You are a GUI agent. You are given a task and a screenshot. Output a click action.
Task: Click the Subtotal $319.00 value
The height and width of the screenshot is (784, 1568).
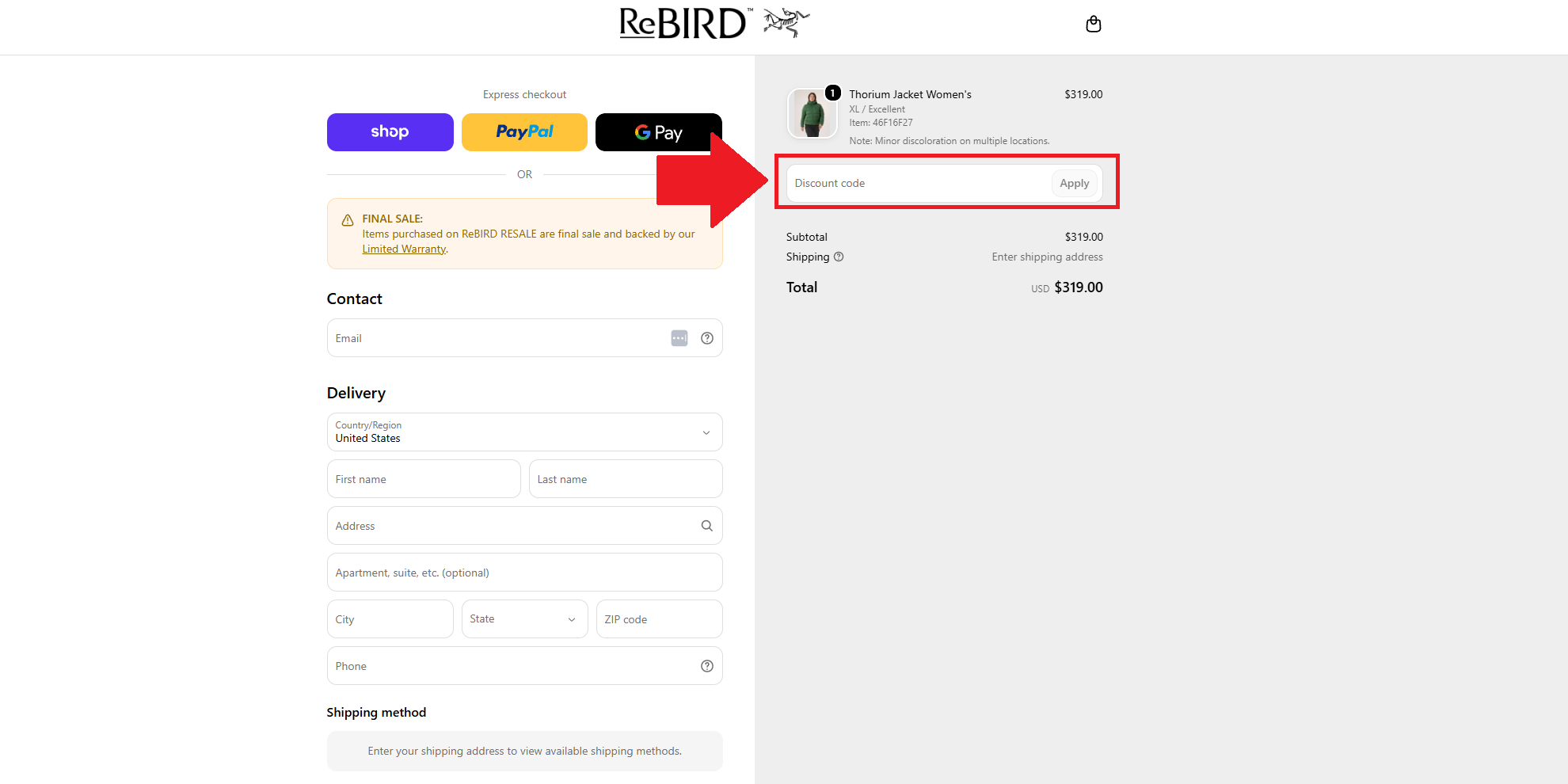(x=1083, y=237)
